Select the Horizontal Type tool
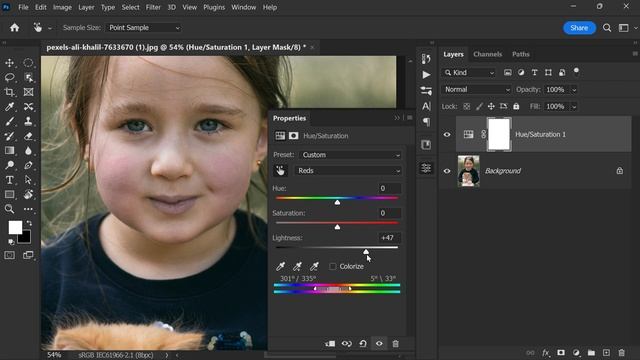This screenshot has width=640, height=360. [x=9, y=180]
